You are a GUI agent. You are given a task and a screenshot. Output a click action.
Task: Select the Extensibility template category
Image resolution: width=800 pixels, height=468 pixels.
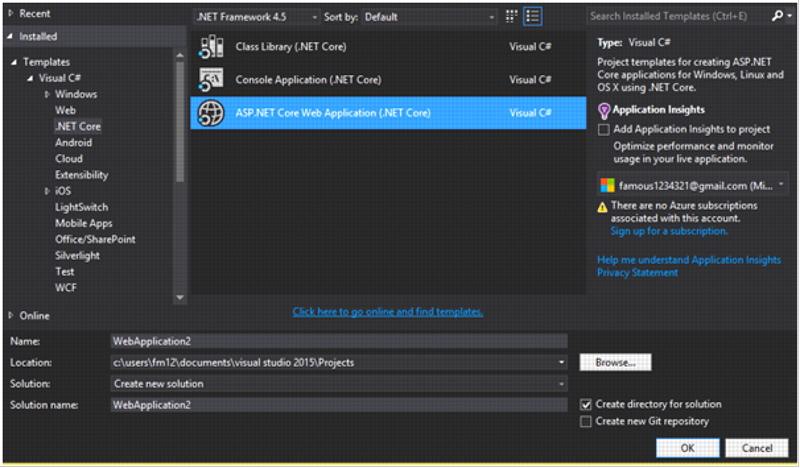[82, 175]
